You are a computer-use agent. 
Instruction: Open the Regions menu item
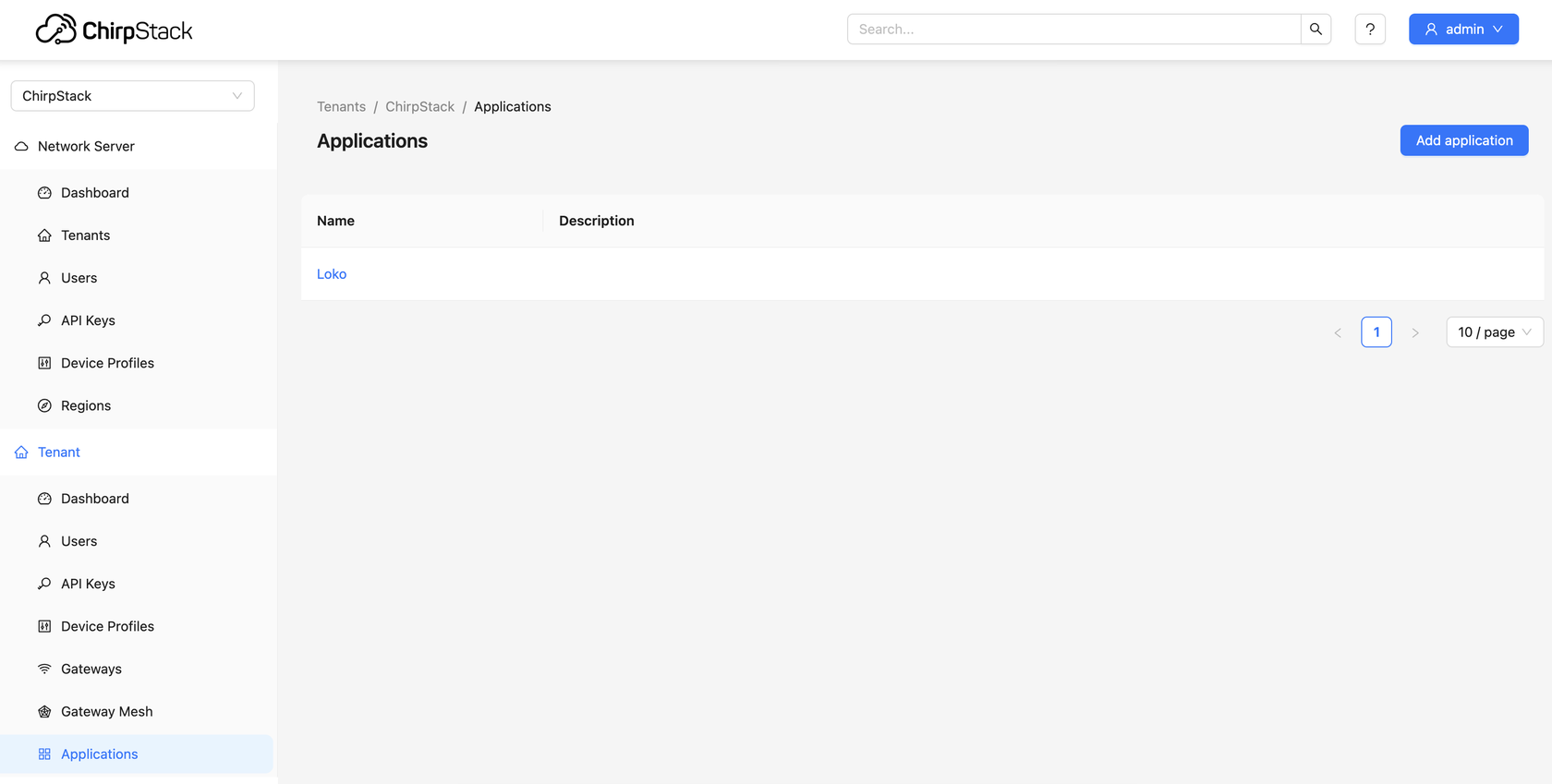(x=137, y=405)
